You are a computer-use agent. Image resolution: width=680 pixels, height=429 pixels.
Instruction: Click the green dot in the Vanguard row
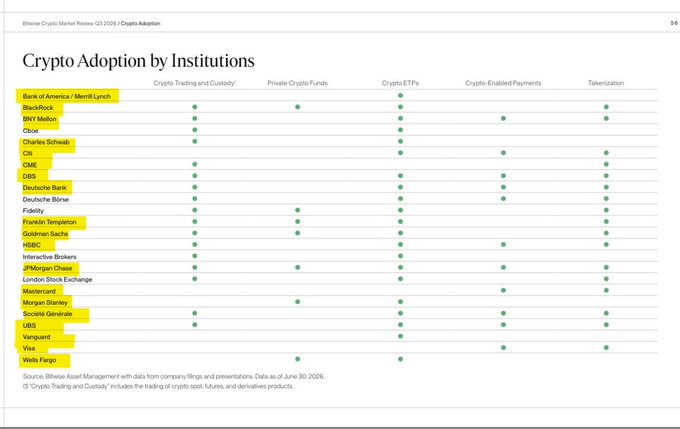(x=400, y=336)
